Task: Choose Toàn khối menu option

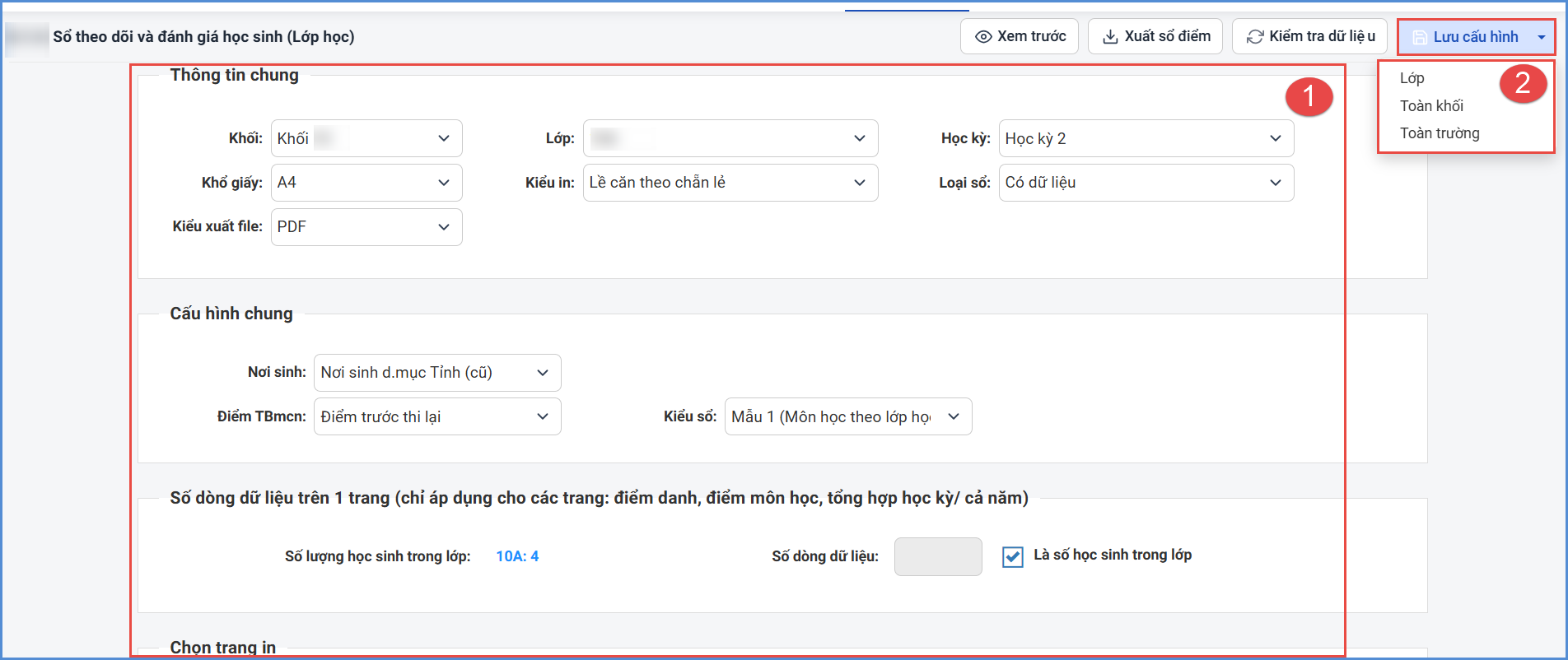Action: (x=1431, y=106)
